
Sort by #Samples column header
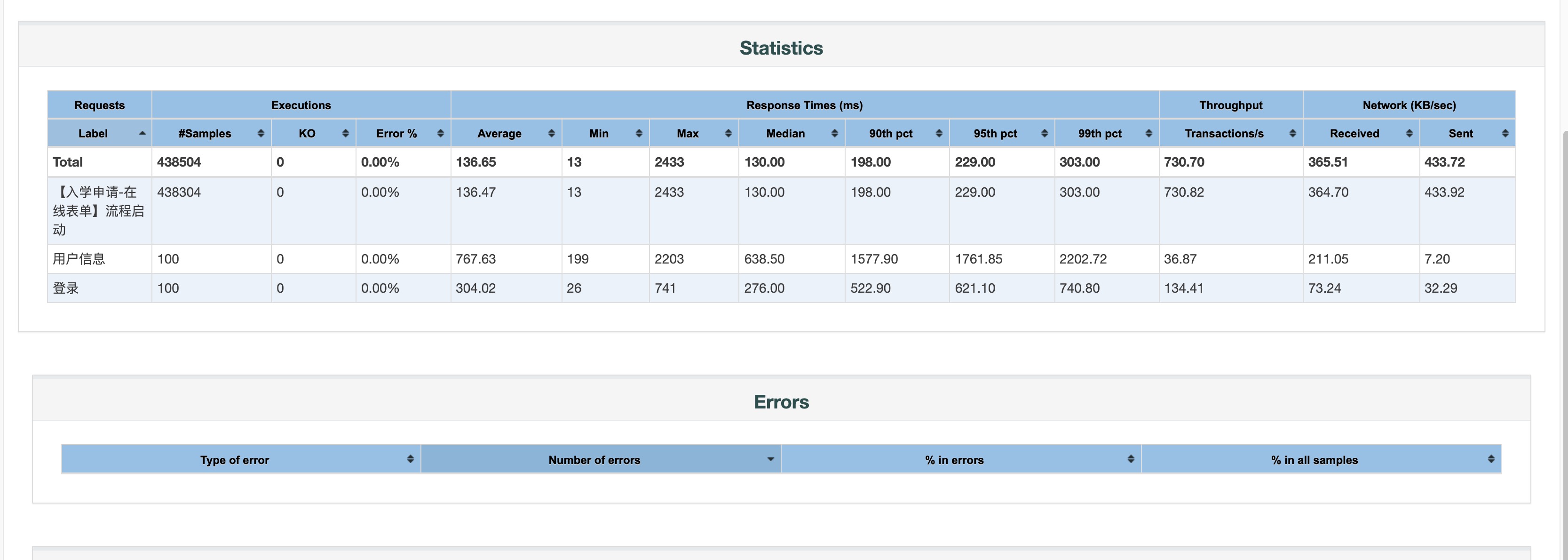tap(211, 134)
